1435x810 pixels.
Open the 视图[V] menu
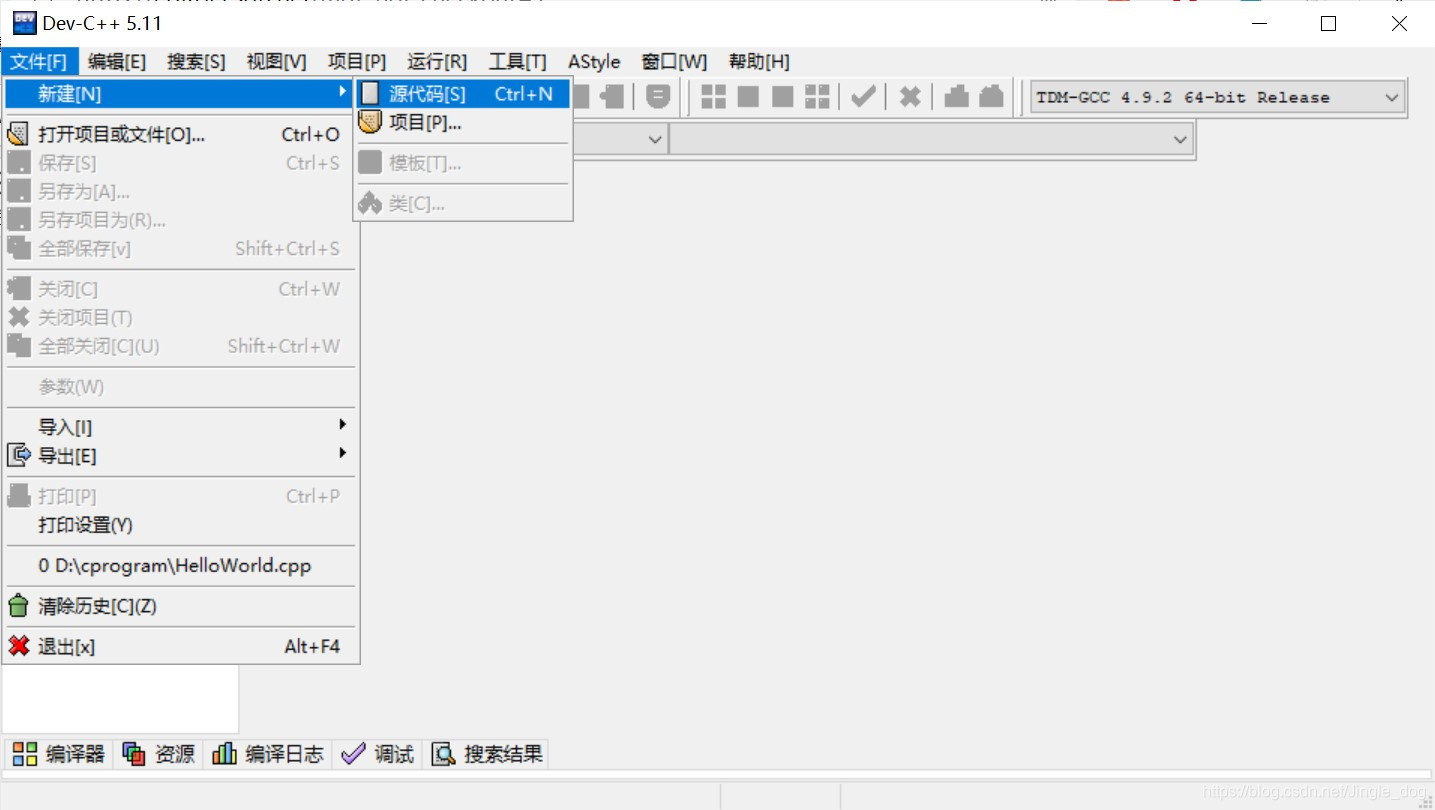point(277,62)
